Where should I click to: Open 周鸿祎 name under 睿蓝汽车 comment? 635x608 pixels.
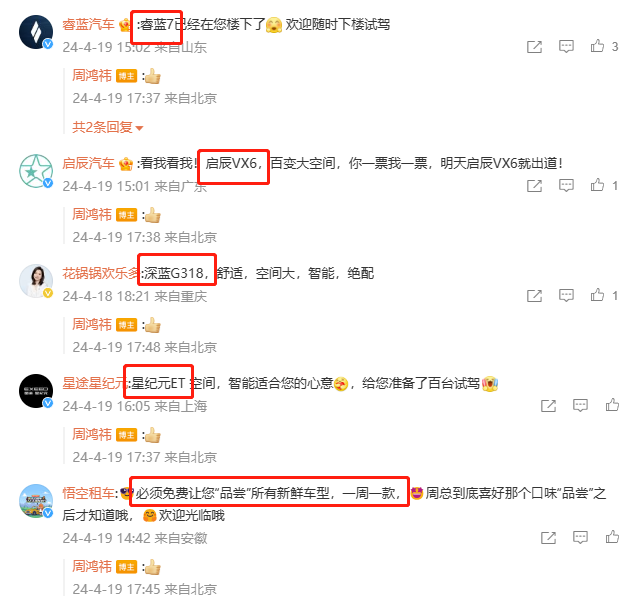click(92, 76)
